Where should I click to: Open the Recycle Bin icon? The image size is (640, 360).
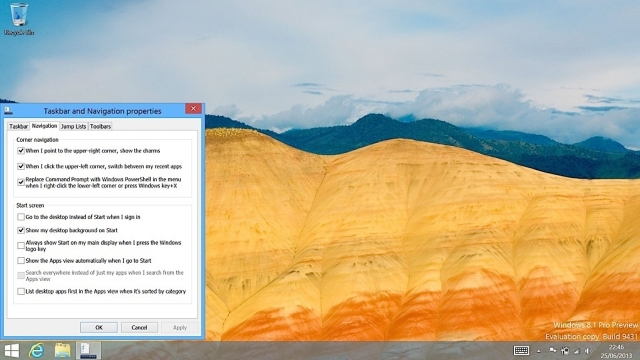pos(19,19)
